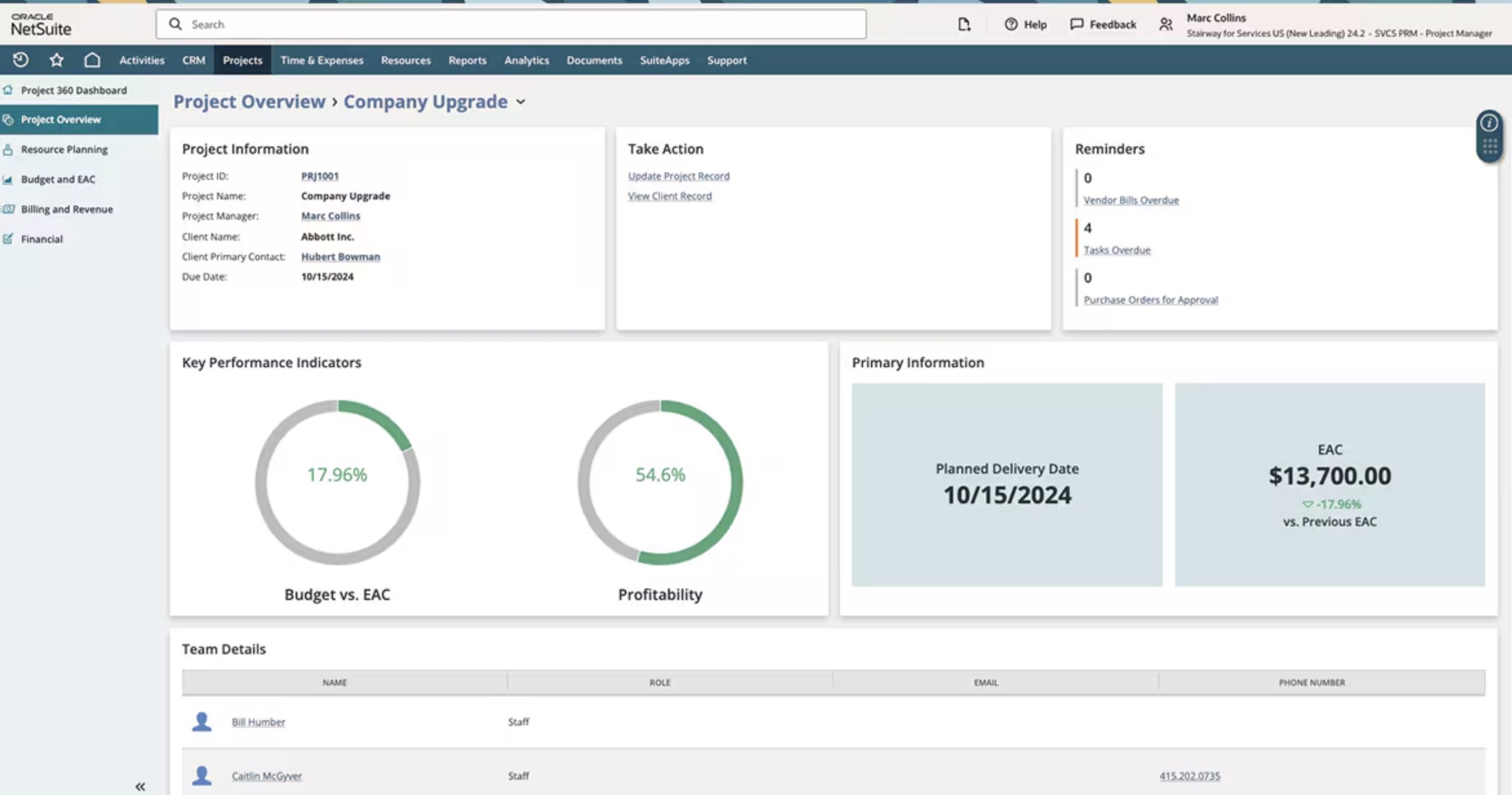Screen dimensions: 1512x795
Task: Open the Time & Expenses menu
Action: (322, 60)
